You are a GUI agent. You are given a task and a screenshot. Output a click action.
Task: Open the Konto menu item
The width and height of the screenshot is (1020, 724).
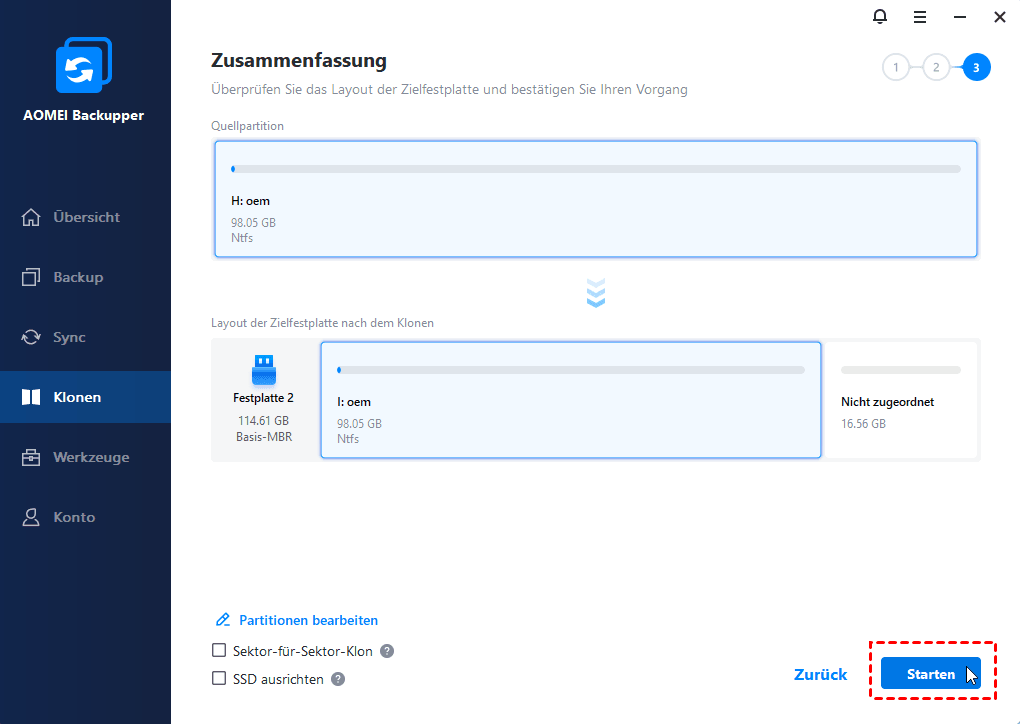(x=73, y=517)
